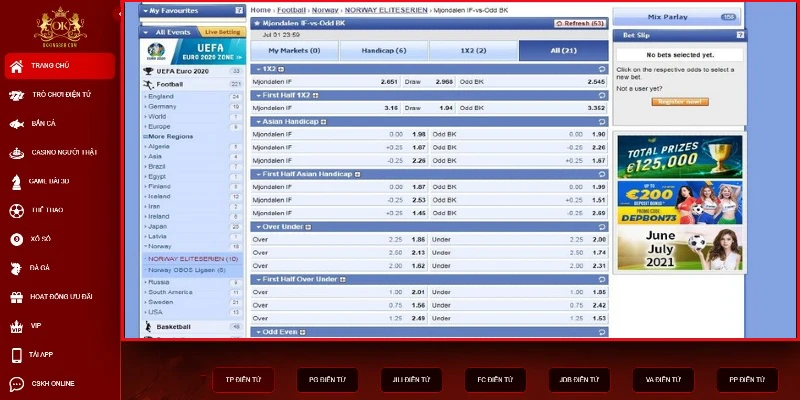
Task: Collapse the Asian Handicap section
Action: [x=258, y=122]
